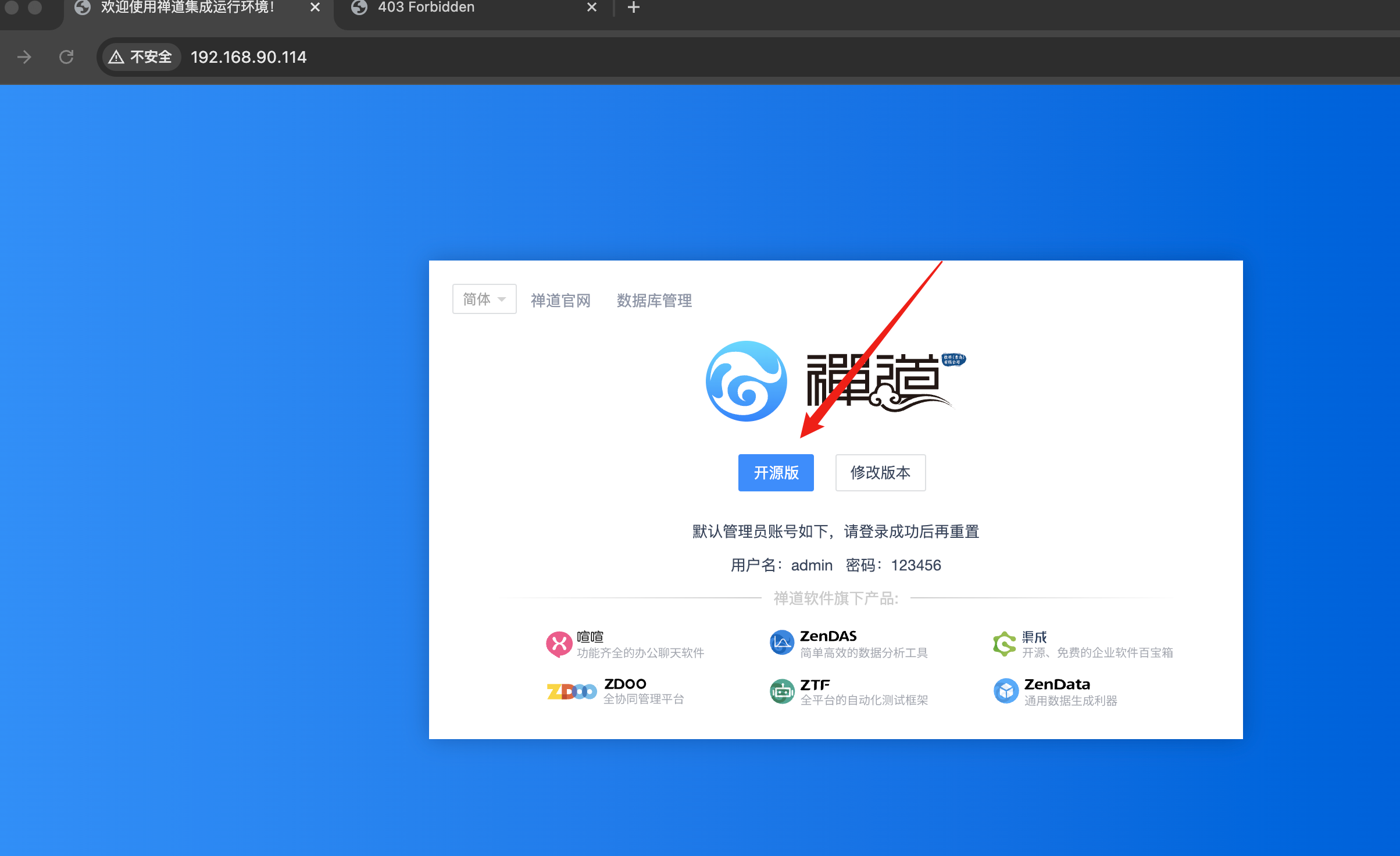Screen dimensions: 1400x856
Task: Click the ZTF robot icon
Action: pos(782,691)
